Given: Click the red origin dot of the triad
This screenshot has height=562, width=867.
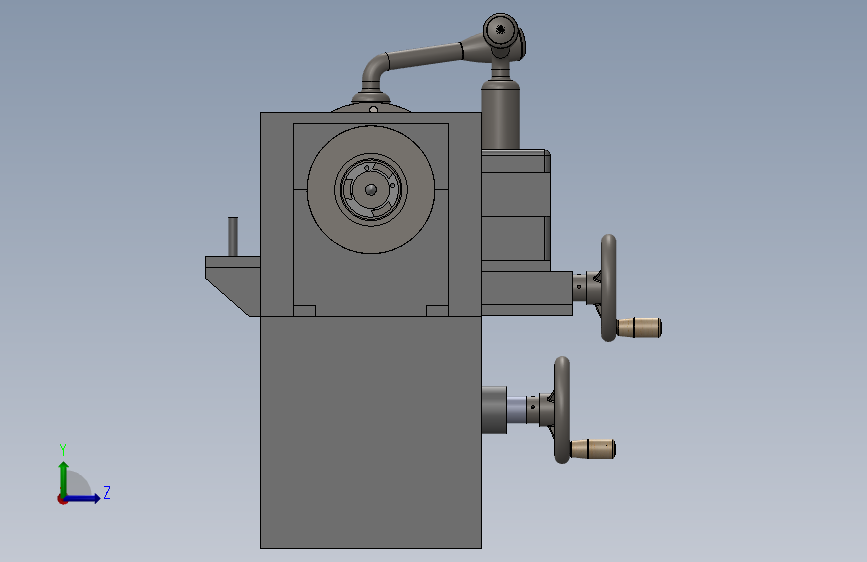Looking at the screenshot, I should (x=62, y=499).
